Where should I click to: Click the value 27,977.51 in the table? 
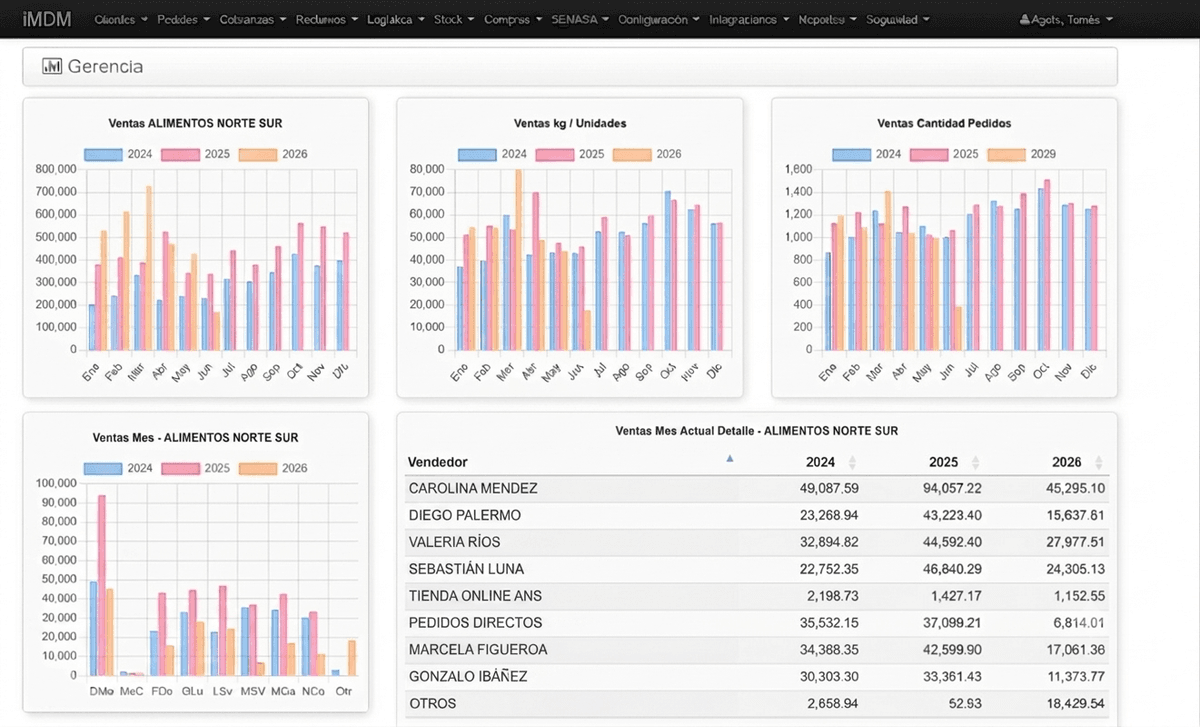pos(1075,542)
